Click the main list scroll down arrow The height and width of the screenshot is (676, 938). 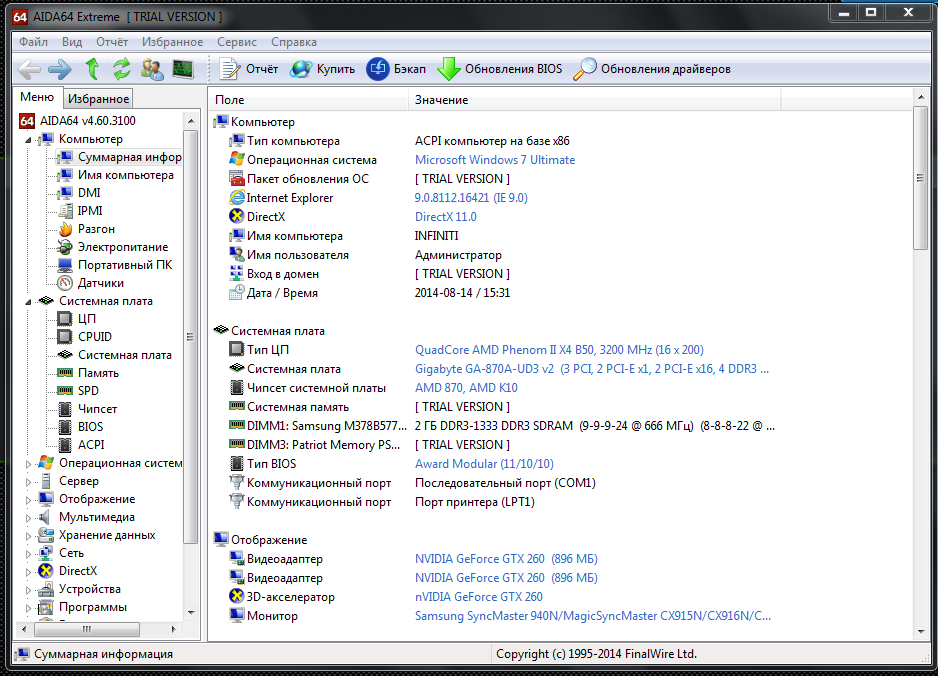pos(920,632)
